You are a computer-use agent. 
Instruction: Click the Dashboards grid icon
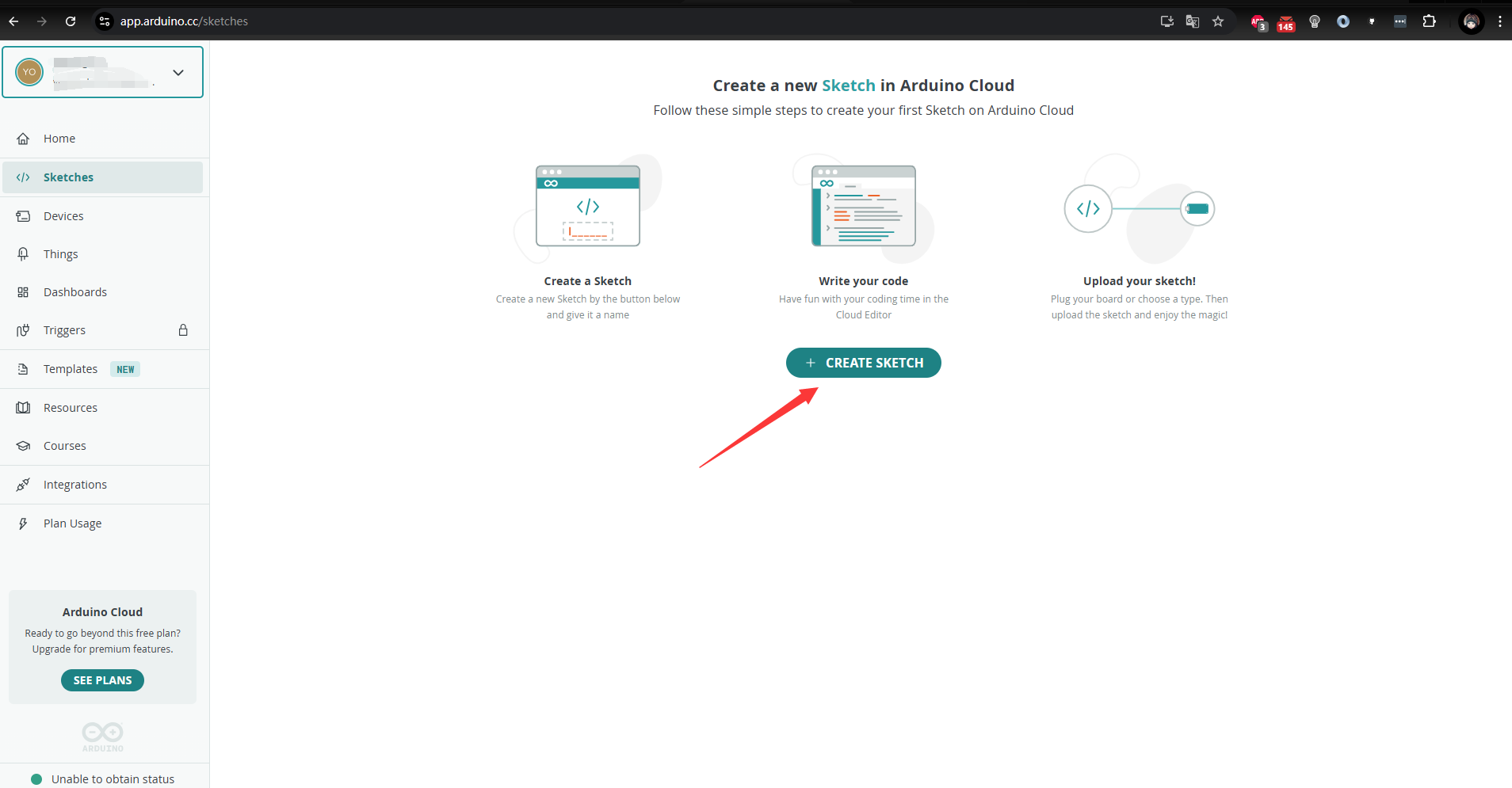click(x=23, y=292)
